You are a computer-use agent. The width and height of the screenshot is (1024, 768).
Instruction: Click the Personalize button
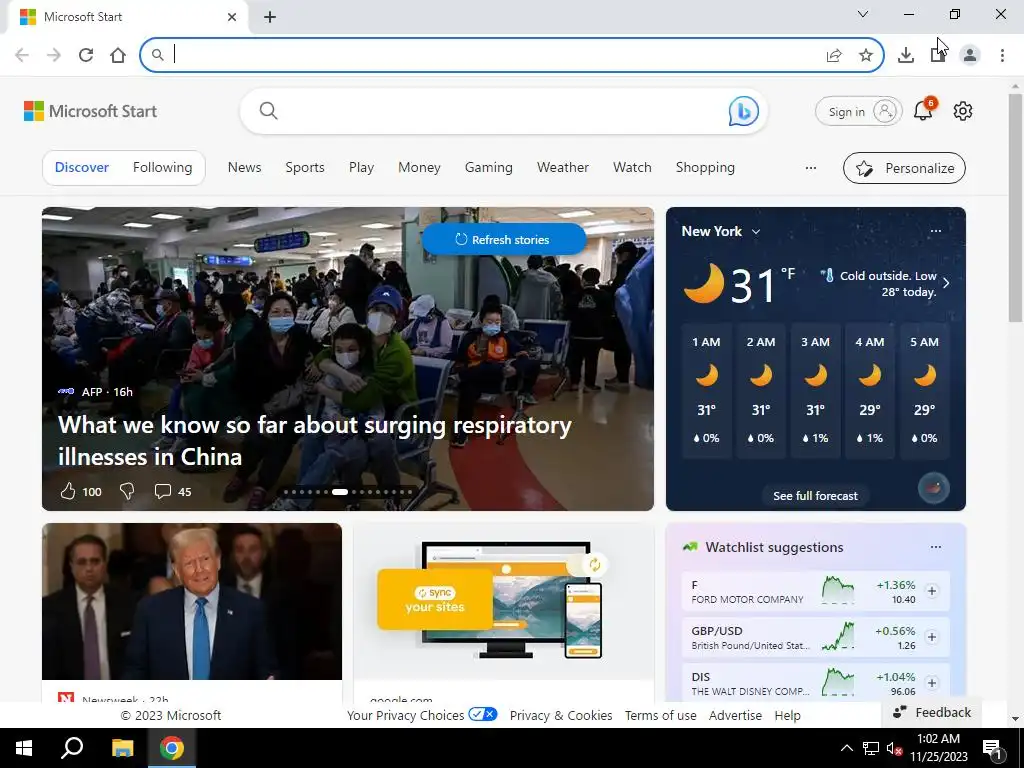tap(904, 168)
